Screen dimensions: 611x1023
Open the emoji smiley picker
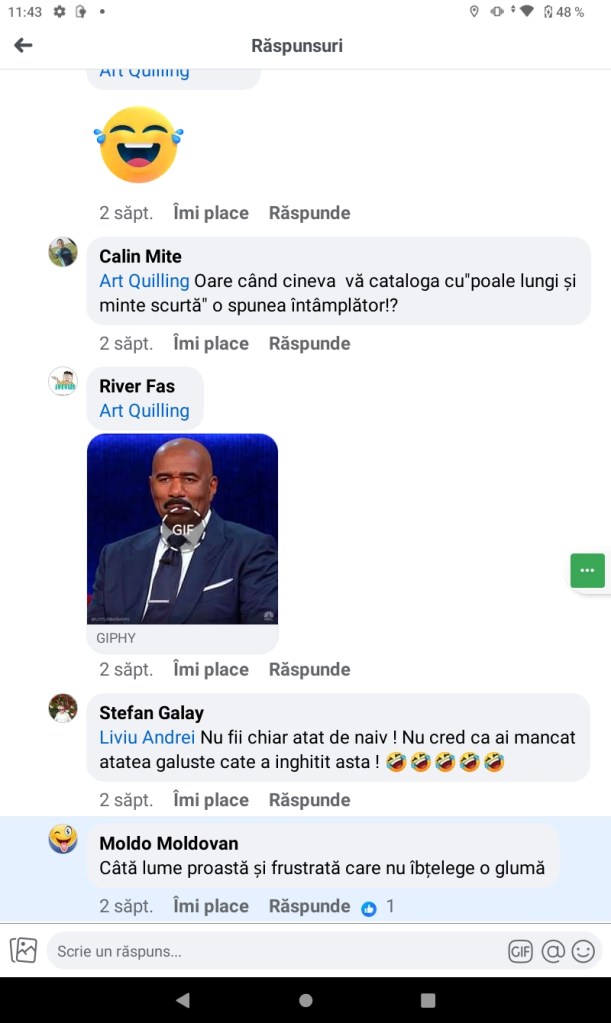tap(583, 951)
